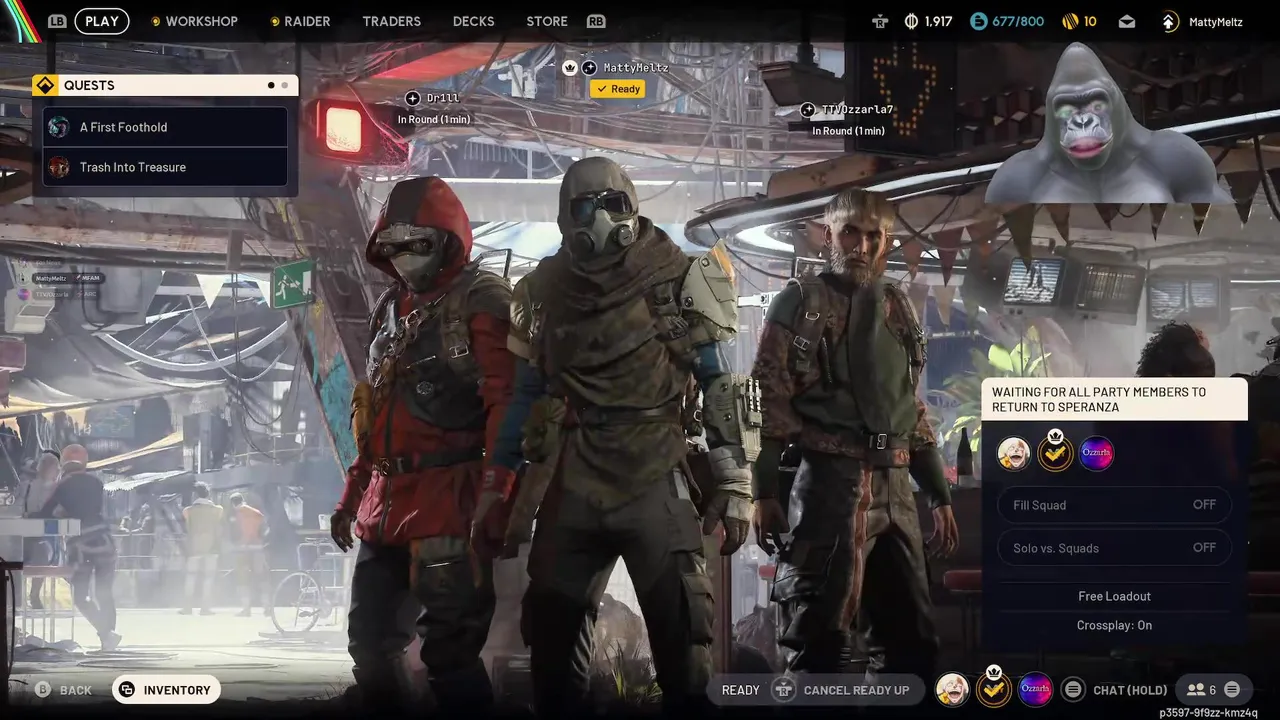Screen dimensions: 1280x720
Task: Click the laughing avatar in the bottom bar
Action: click(x=952, y=689)
